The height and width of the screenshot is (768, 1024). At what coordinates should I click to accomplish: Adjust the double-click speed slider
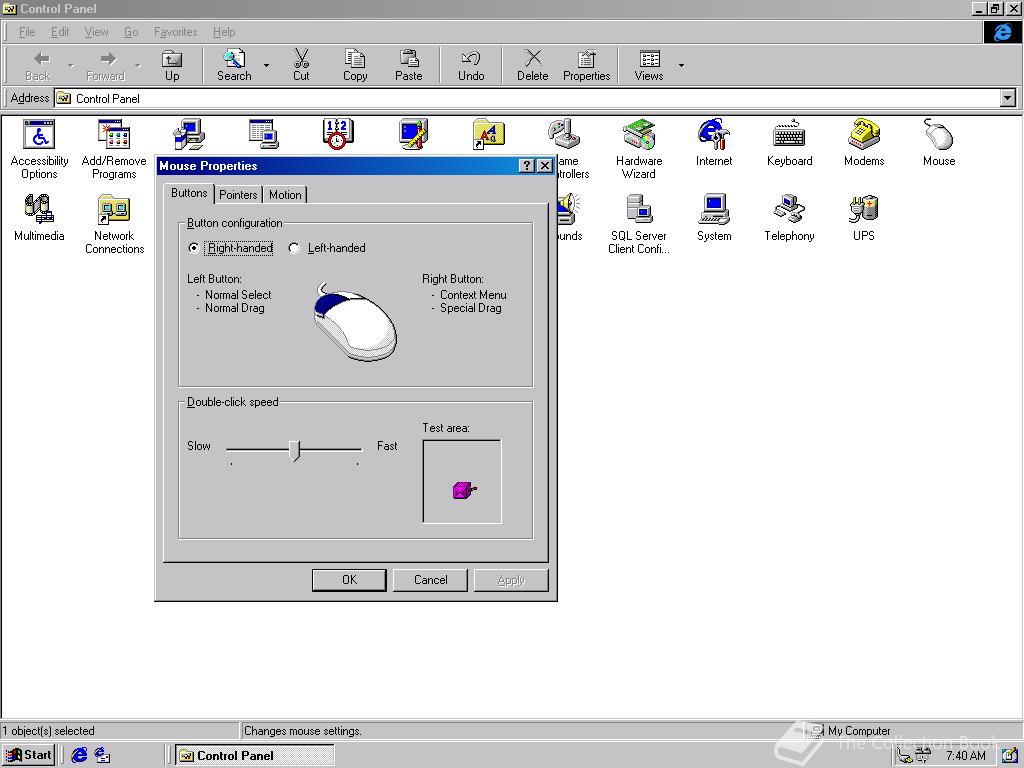click(x=295, y=450)
